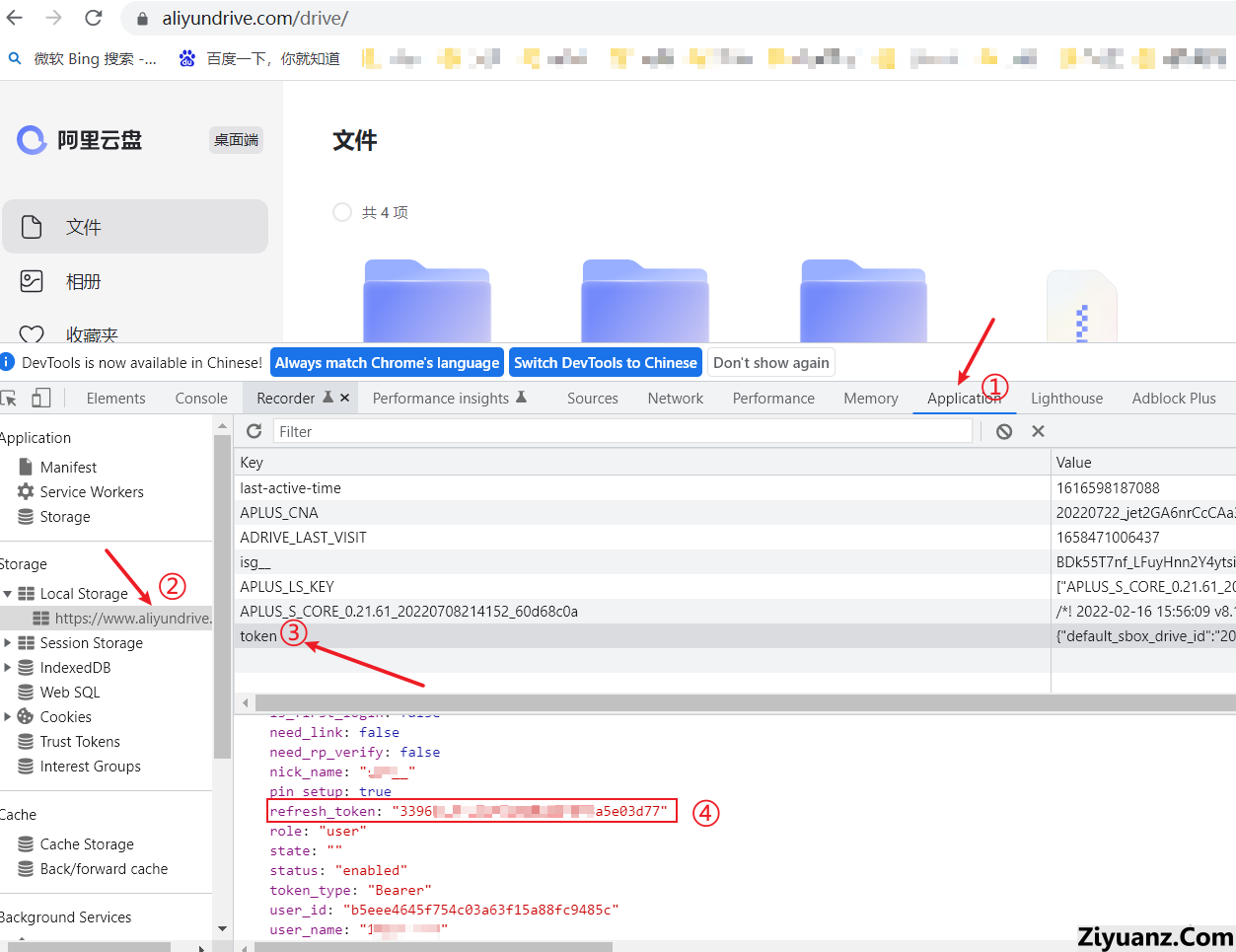The width and height of the screenshot is (1236, 952).
Task: Open the 相册 album sidebar item
Action: point(83,282)
